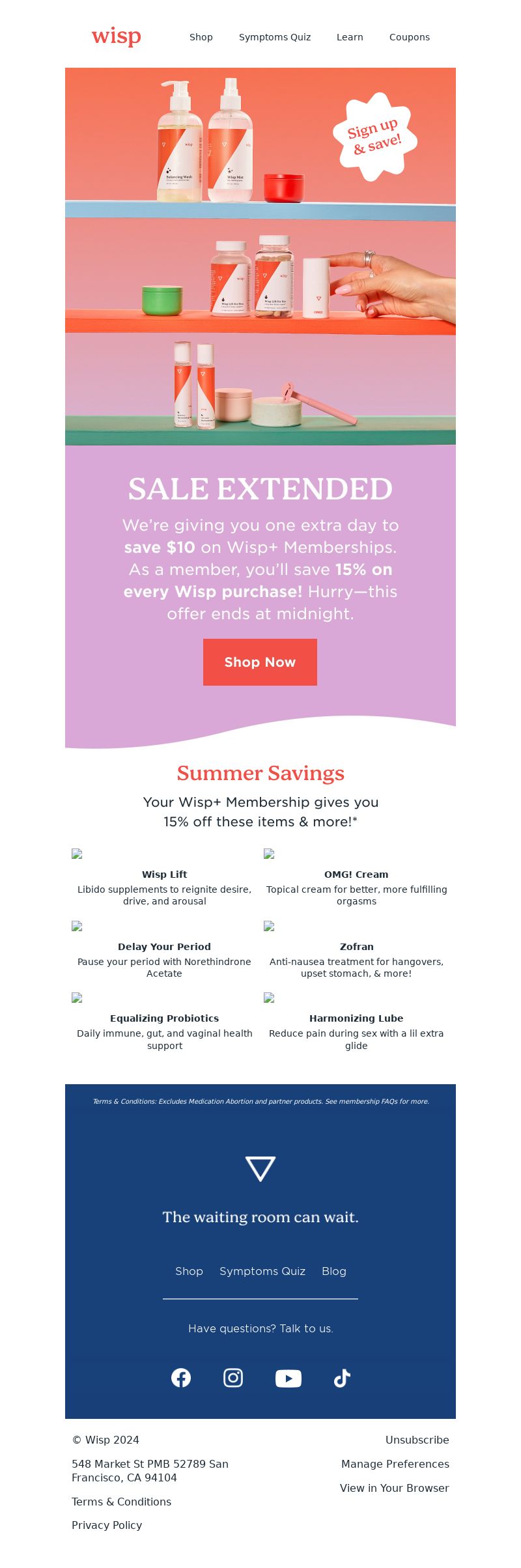Screen dimensions: 521x1568
Task: Open the Learn header link
Action: pyautogui.click(x=350, y=37)
